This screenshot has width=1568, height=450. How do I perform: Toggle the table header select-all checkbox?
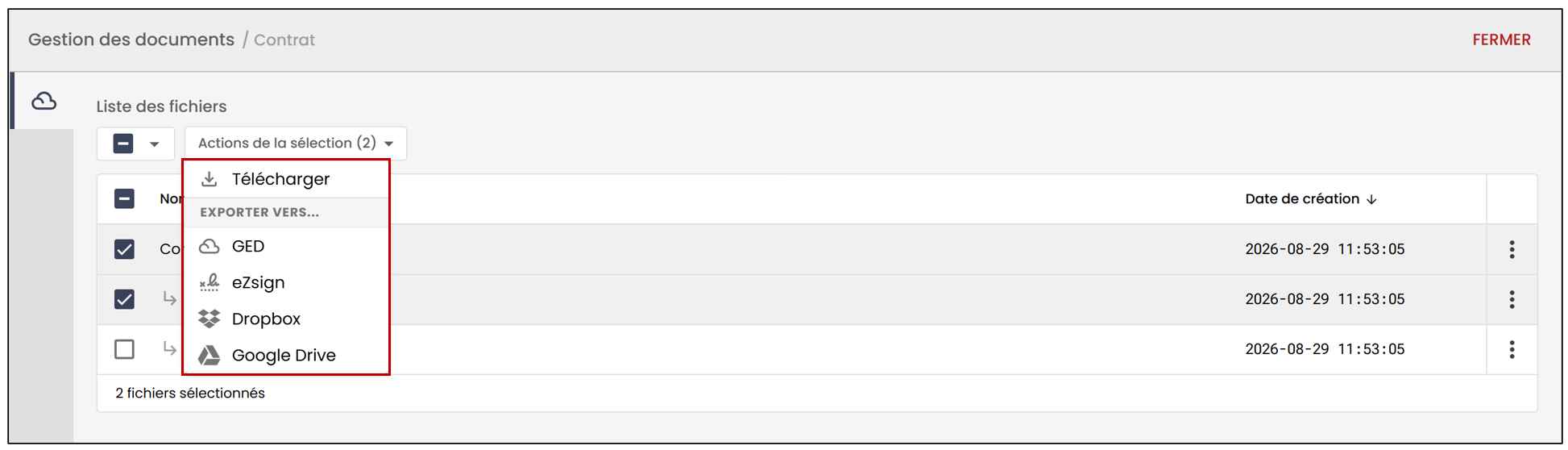click(124, 198)
